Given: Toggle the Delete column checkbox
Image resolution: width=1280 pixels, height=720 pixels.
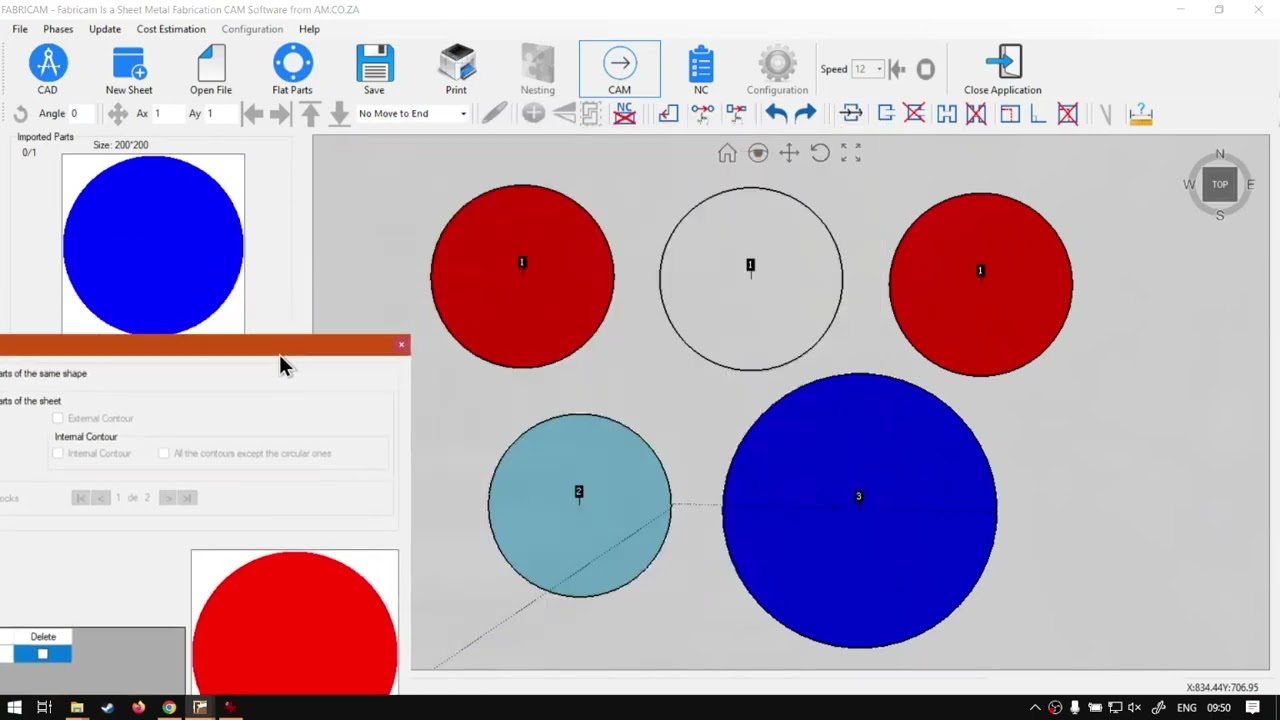Looking at the screenshot, I should [42, 654].
